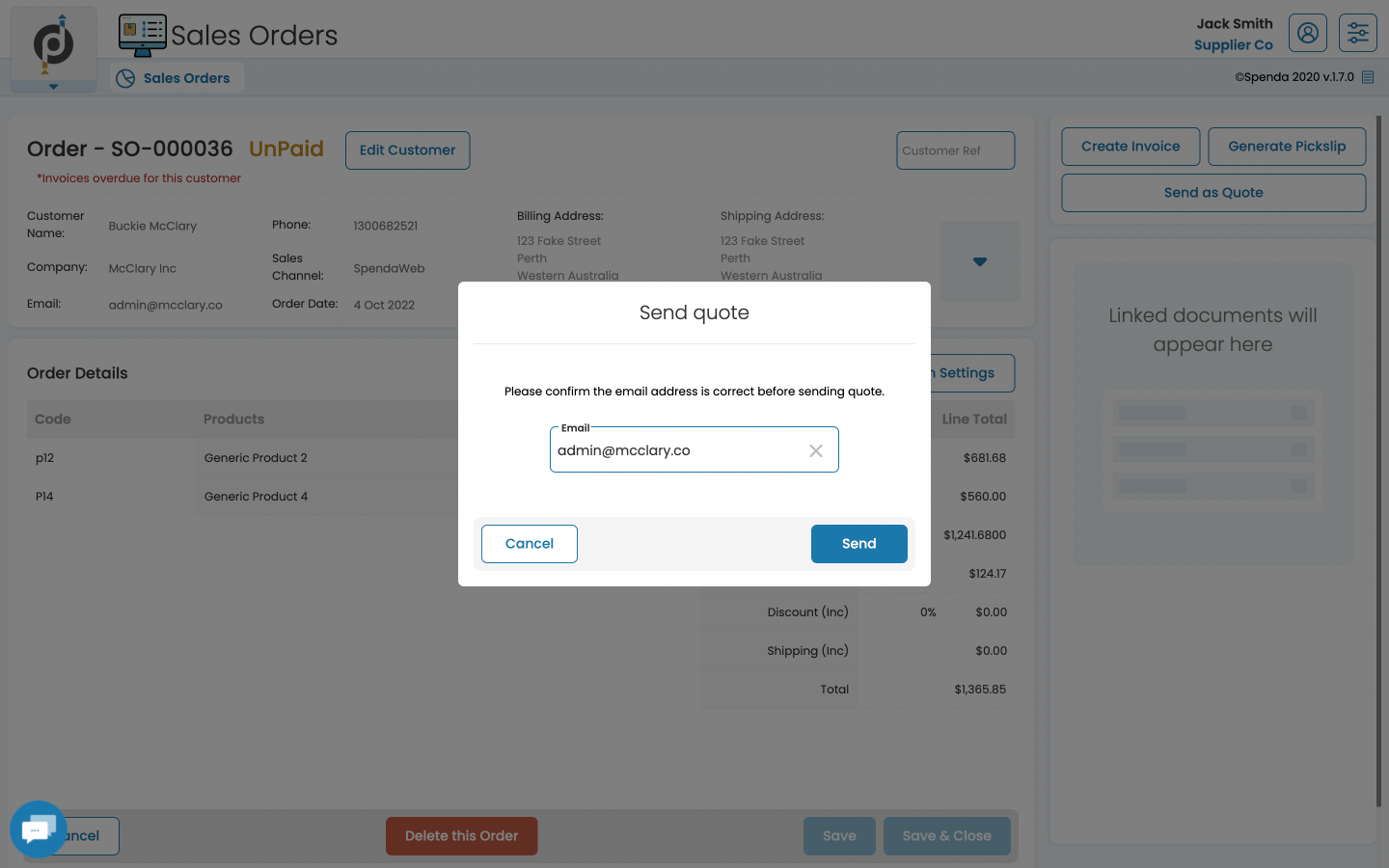Screen dimensions: 1389x868
Task: Click Delete this Order button
Action: coord(462,836)
